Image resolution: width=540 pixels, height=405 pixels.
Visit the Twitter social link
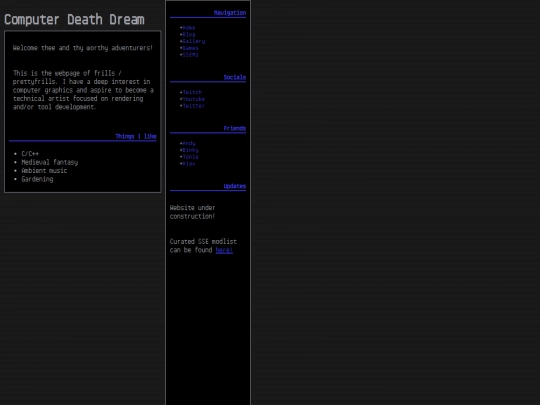[194, 106]
